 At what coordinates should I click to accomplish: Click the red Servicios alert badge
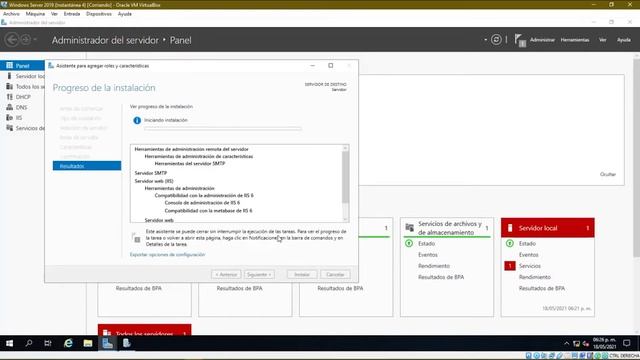pos(510,266)
